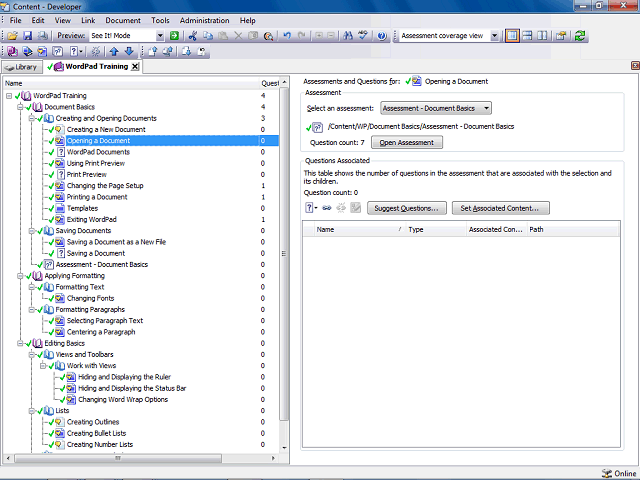The image size is (640, 480).
Task: Click the Suggest Questions button
Action: pos(407,208)
